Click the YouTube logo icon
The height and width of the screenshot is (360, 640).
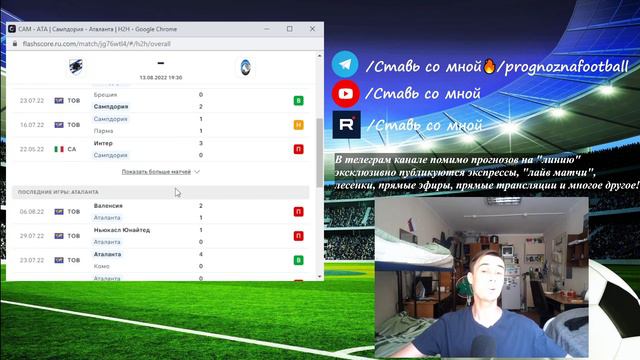(x=345, y=94)
